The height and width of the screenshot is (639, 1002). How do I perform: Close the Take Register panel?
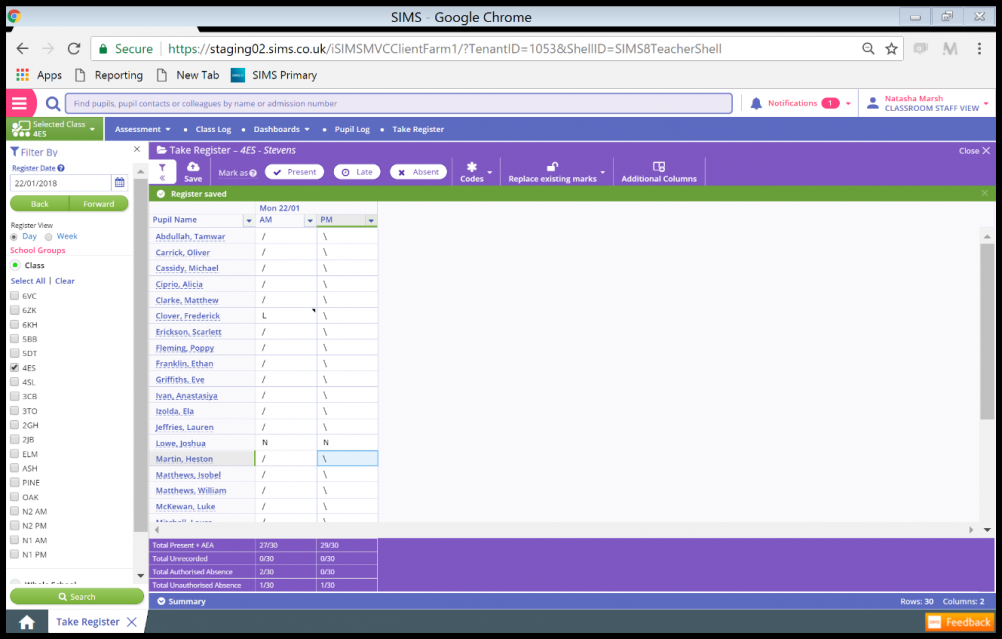tap(975, 151)
